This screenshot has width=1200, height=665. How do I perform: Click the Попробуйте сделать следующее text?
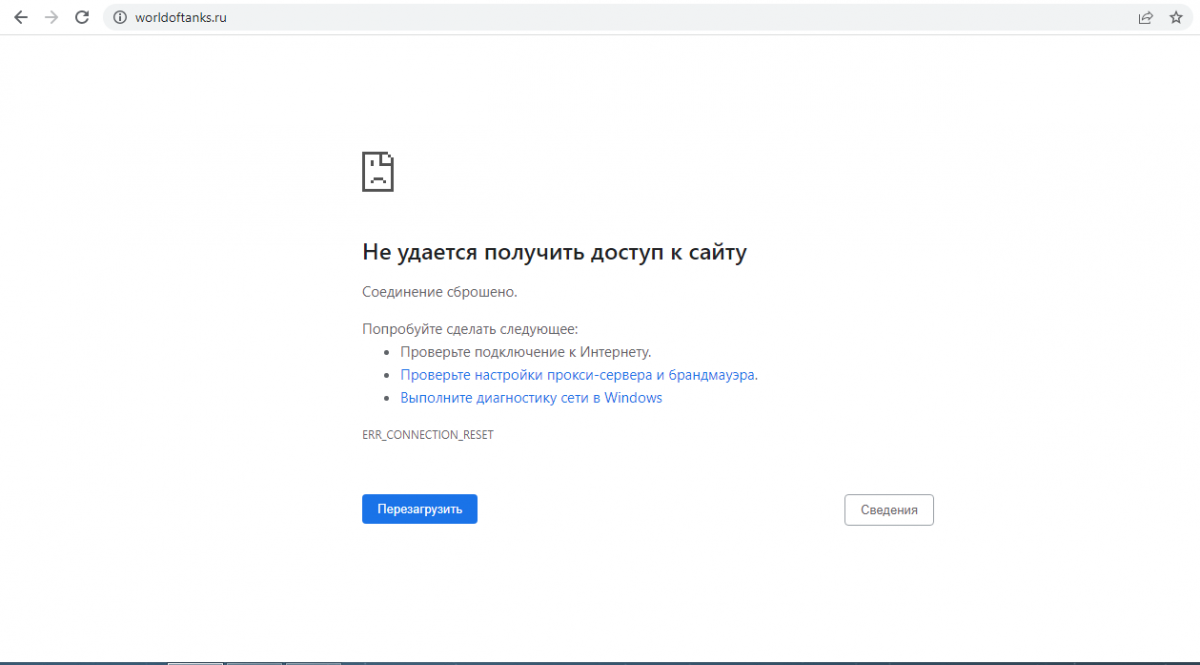tap(470, 329)
